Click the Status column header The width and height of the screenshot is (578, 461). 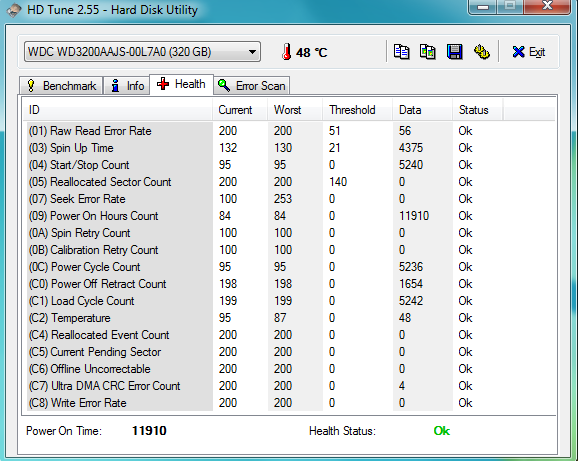477,110
